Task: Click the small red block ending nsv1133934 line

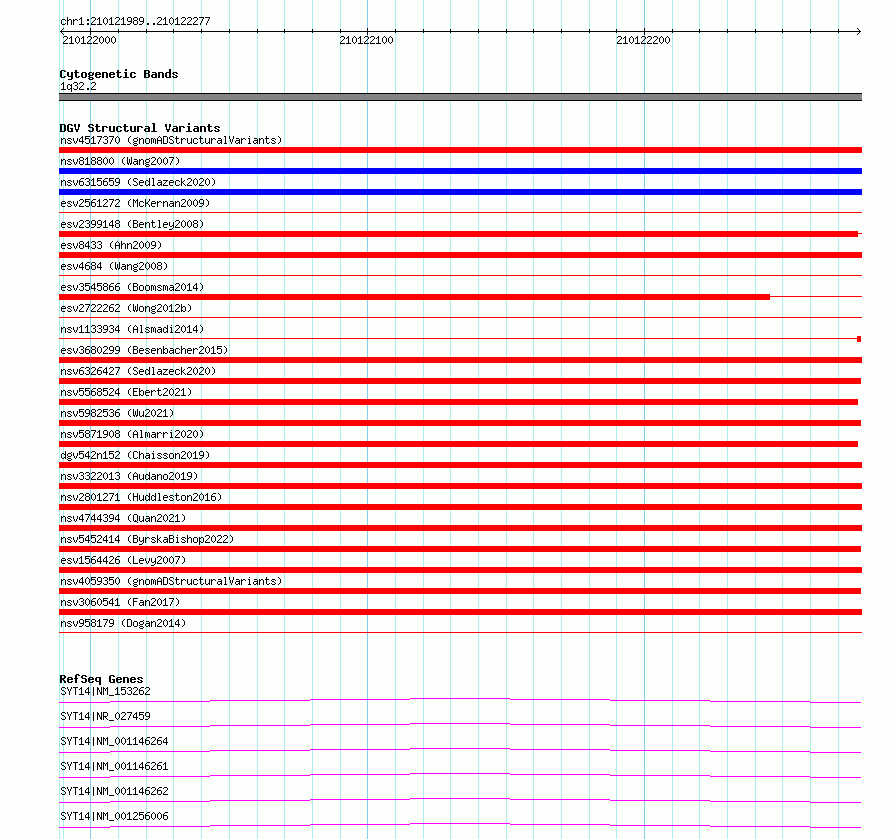Action: pos(859,339)
